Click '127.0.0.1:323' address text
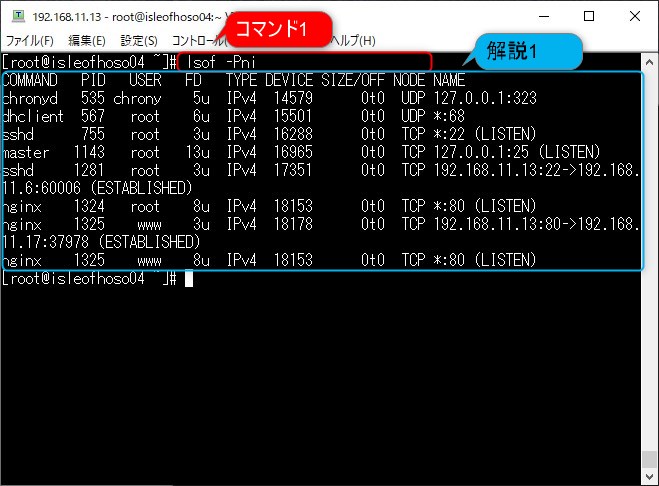659x486 pixels. (x=485, y=98)
